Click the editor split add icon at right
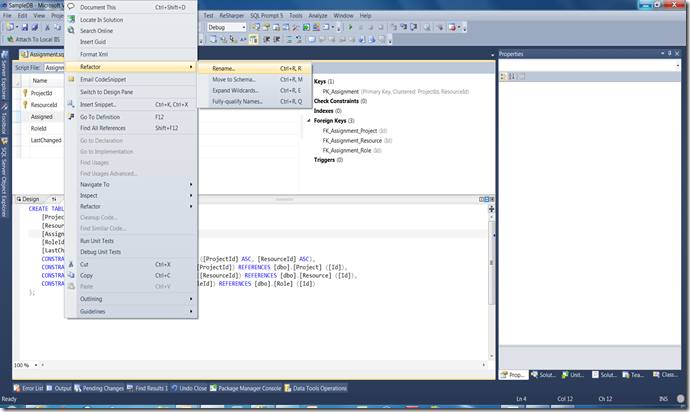 pos(491,209)
